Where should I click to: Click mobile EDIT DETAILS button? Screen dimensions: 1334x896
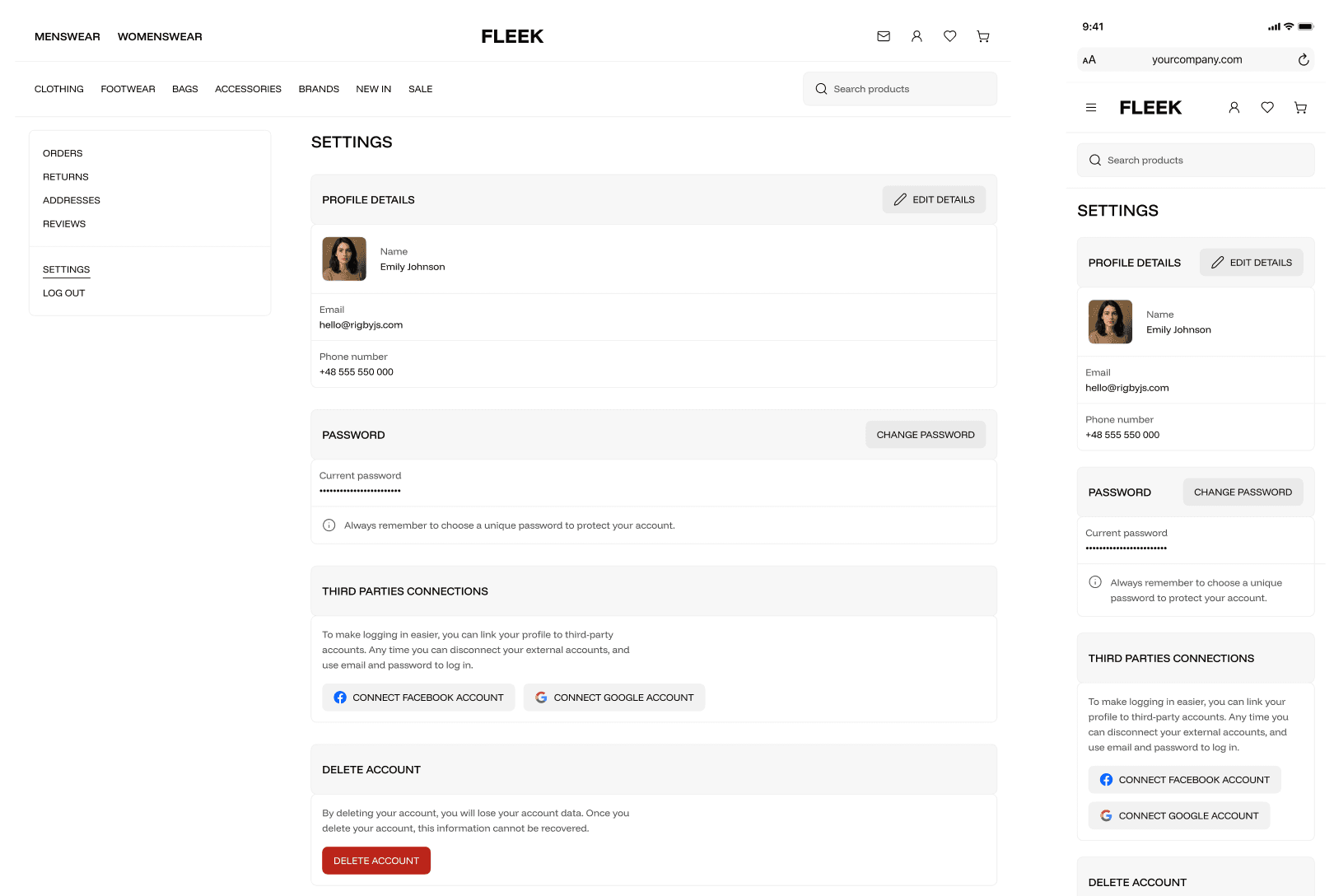point(1252,263)
